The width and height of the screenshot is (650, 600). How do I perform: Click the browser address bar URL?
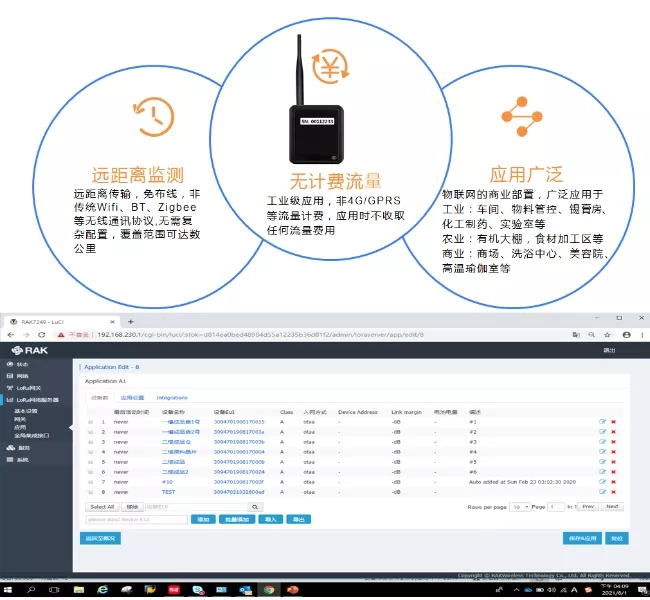[260, 335]
